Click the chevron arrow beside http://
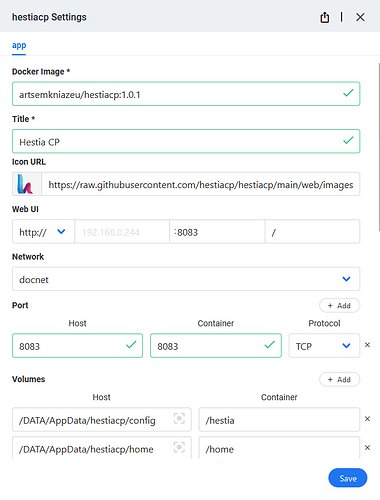This screenshot has height=500, width=380. tap(61, 231)
